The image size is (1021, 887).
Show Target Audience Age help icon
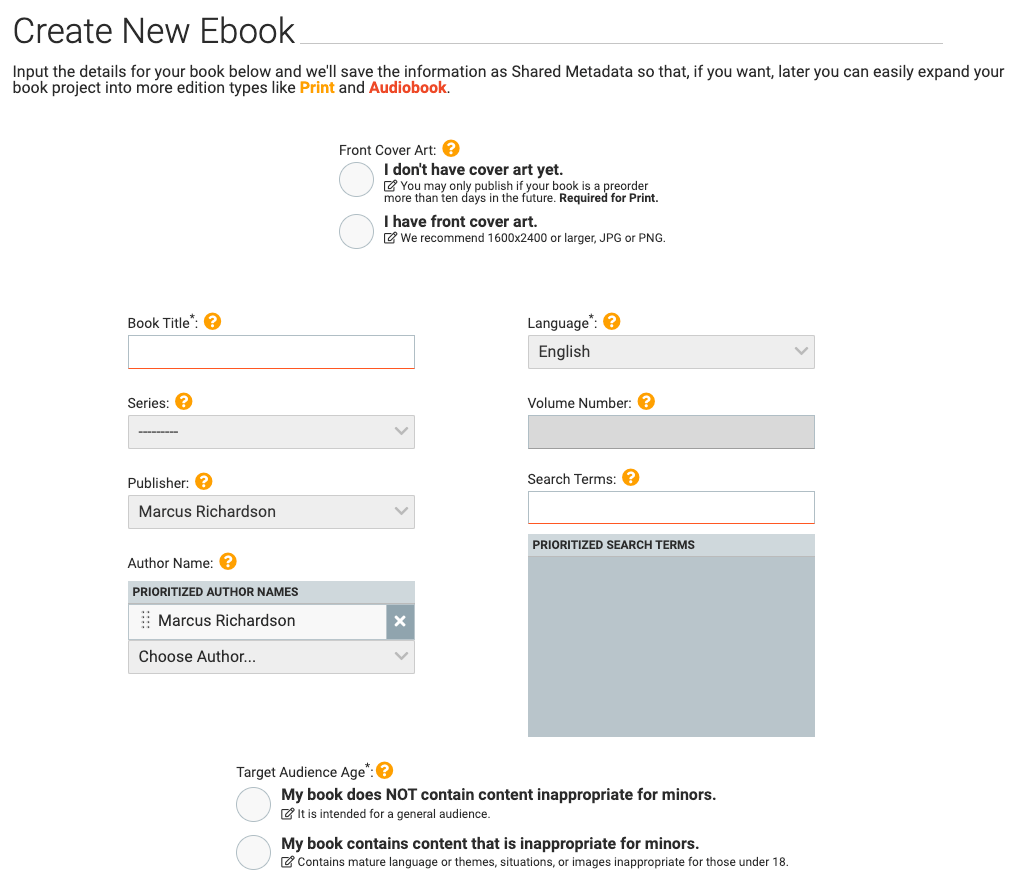tap(384, 771)
